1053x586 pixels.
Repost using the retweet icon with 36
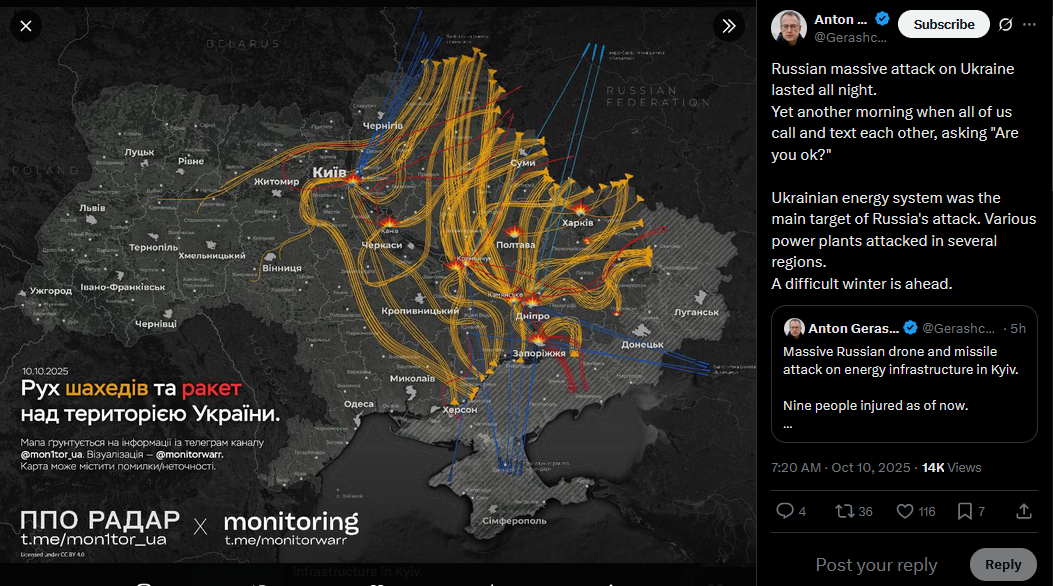(x=854, y=511)
